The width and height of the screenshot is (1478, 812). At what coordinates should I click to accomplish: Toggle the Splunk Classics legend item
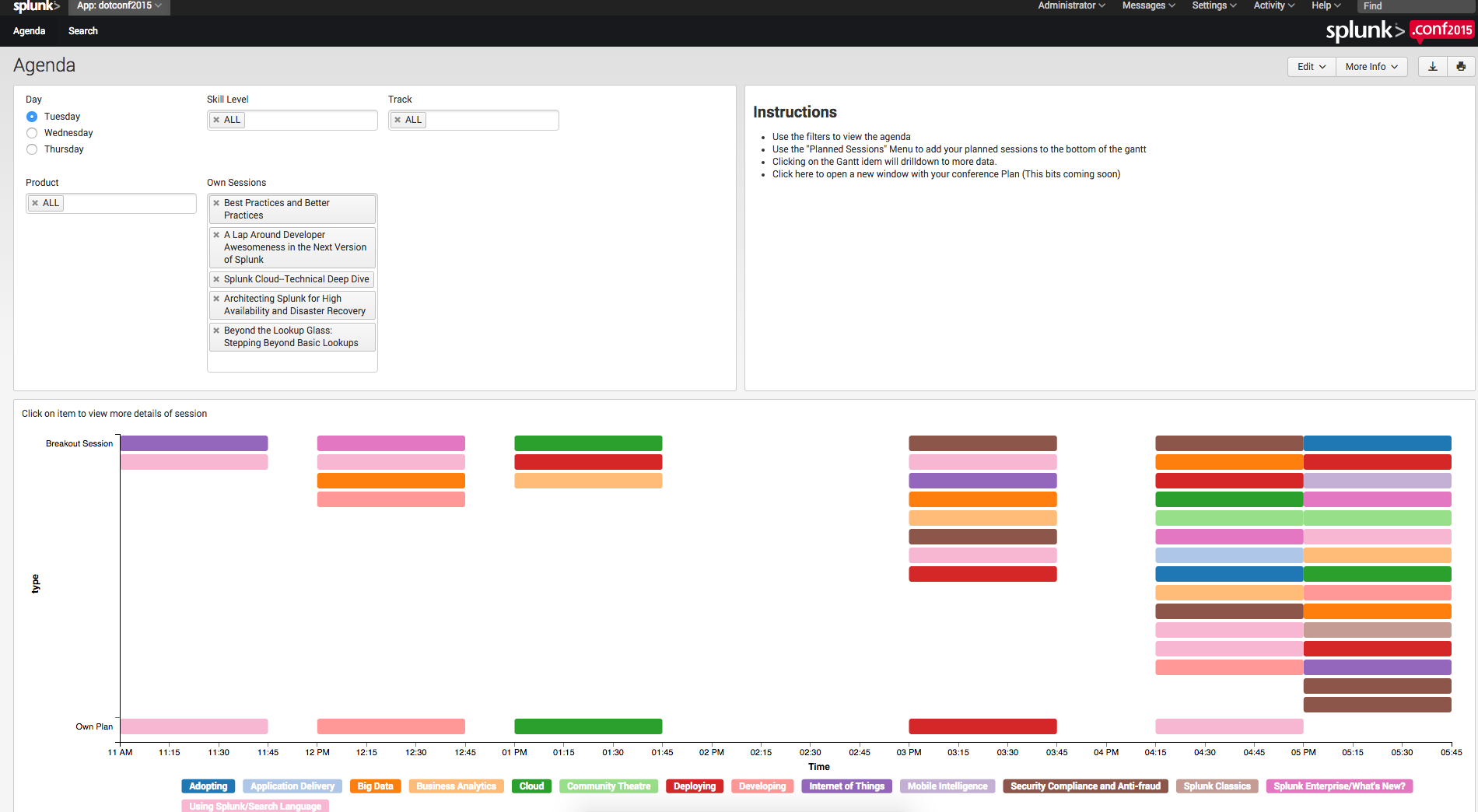pyautogui.click(x=1217, y=786)
